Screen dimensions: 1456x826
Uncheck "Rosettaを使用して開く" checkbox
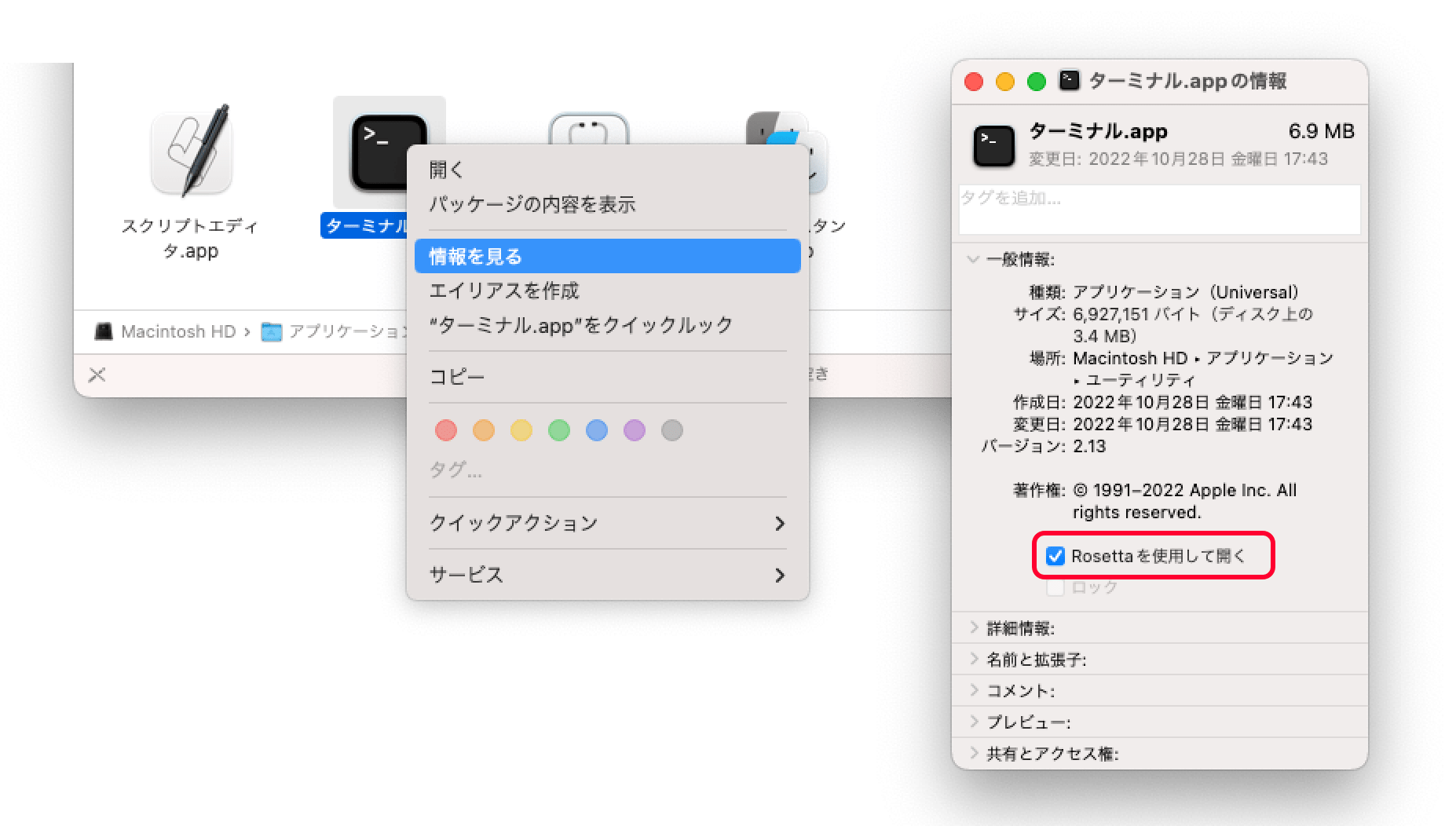(1055, 557)
